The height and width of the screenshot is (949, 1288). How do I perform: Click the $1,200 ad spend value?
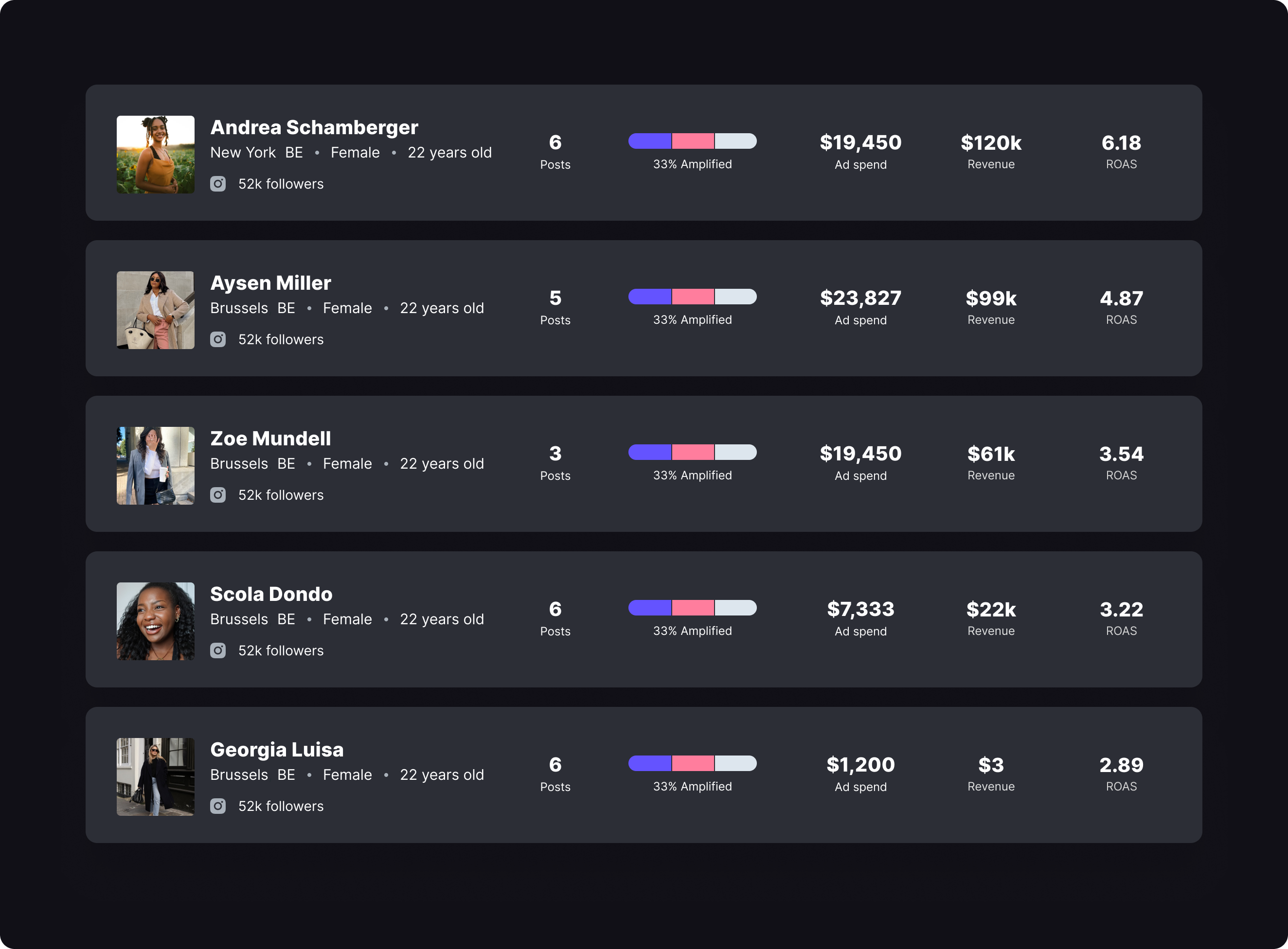861,765
